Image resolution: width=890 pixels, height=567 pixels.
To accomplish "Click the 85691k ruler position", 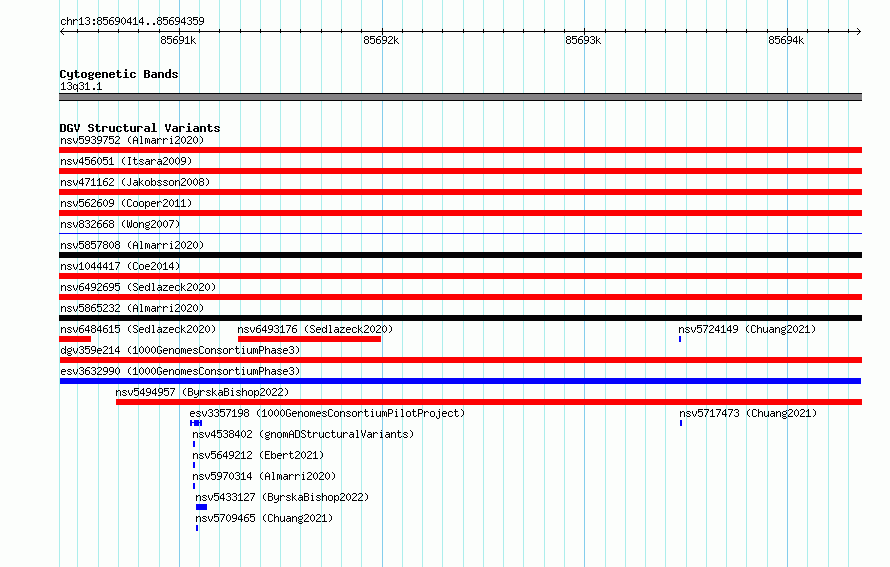I will pyautogui.click(x=178, y=40).
